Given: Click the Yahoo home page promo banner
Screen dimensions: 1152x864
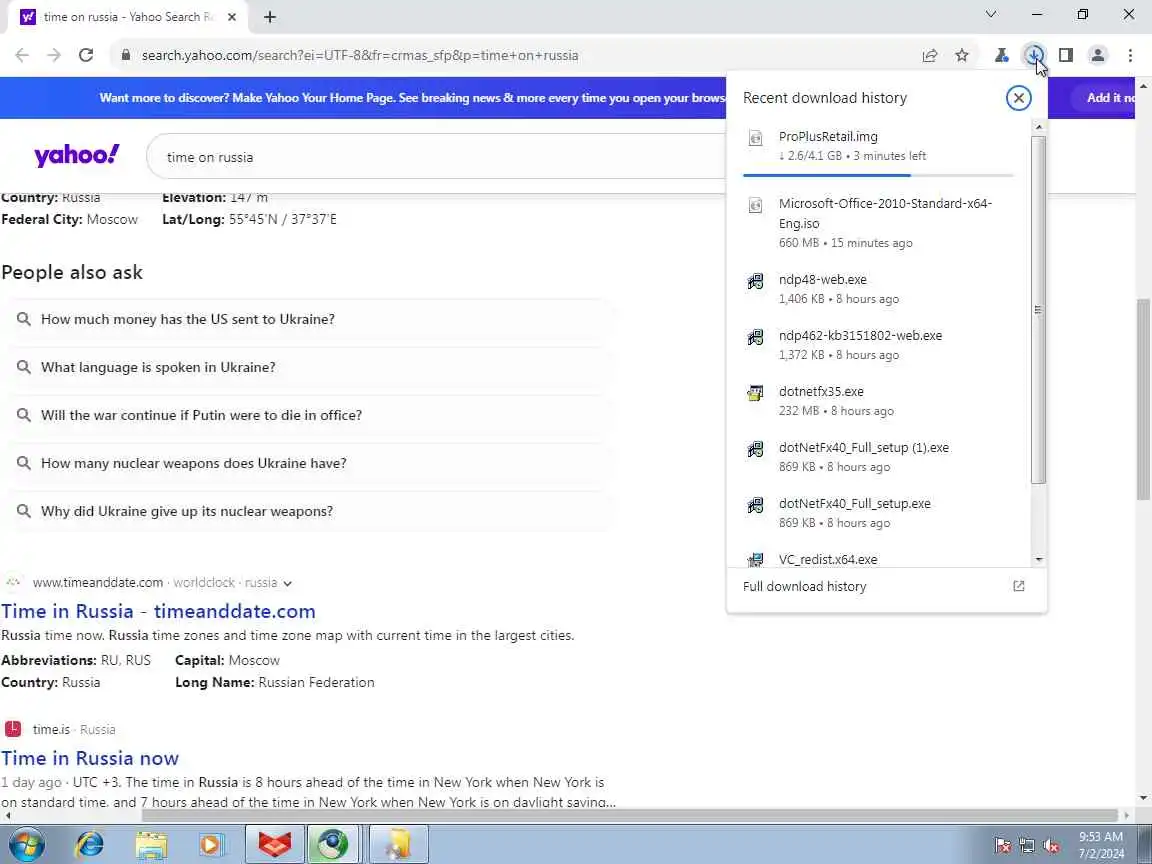Looking at the screenshot, I should [x=411, y=98].
